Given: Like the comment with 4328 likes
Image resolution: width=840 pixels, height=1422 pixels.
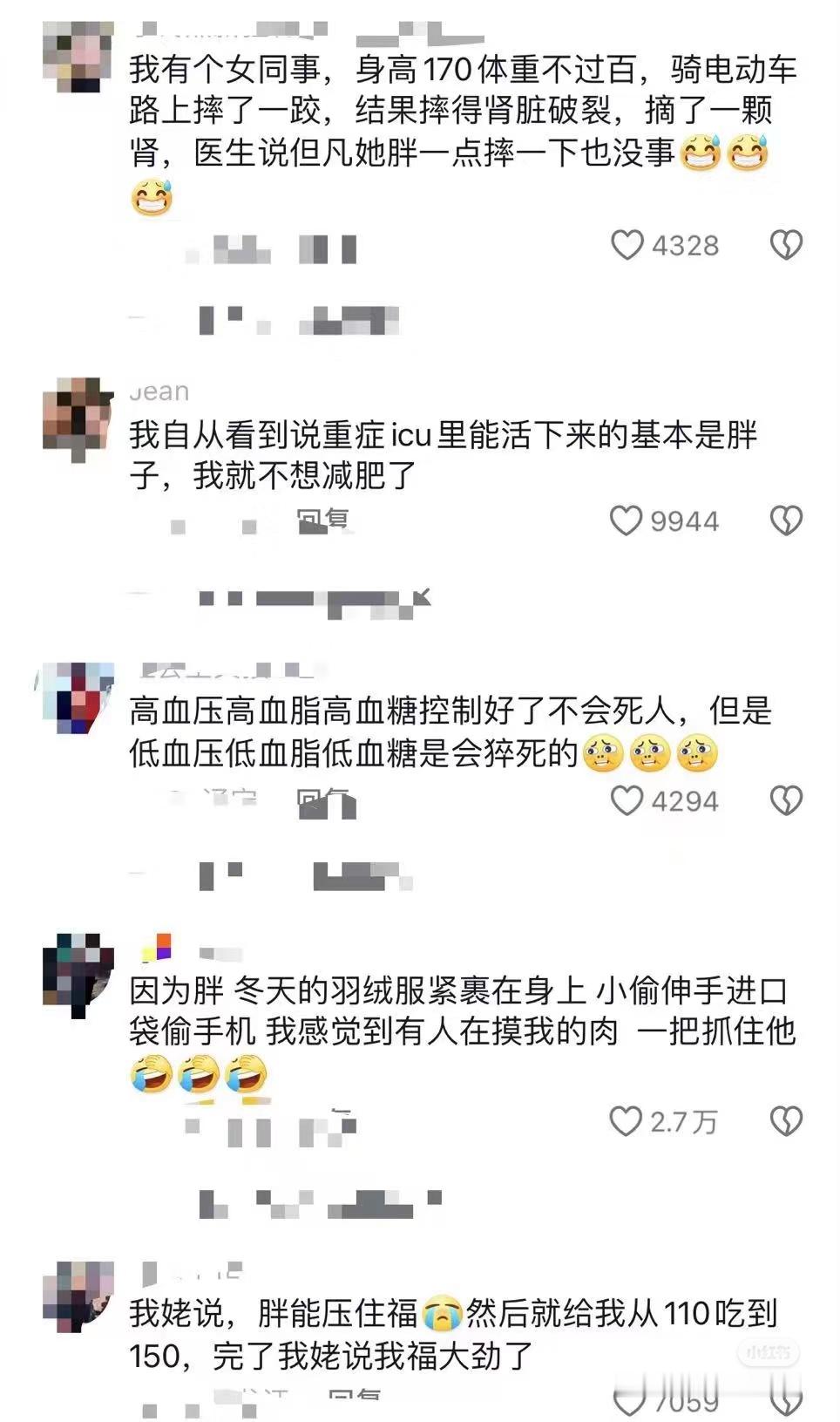Looking at the screenshot, I should 627,245.
